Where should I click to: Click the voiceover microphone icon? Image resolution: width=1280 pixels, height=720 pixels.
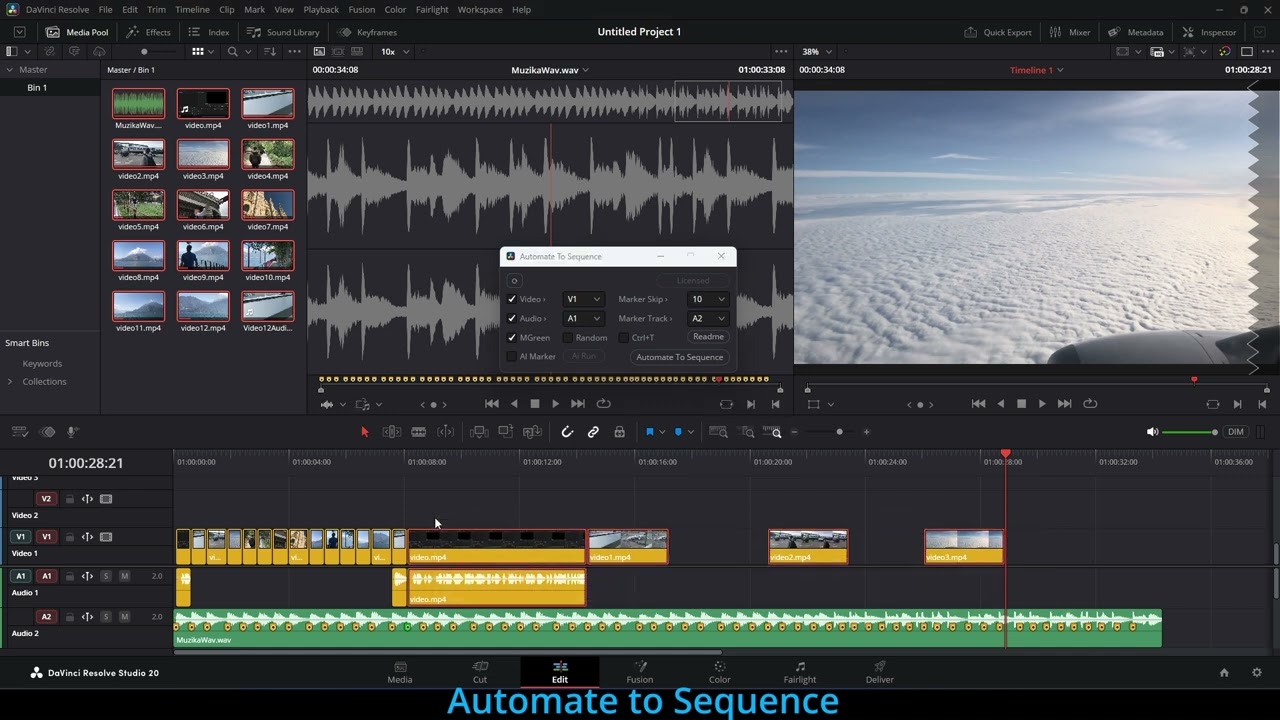click(72, 432)
